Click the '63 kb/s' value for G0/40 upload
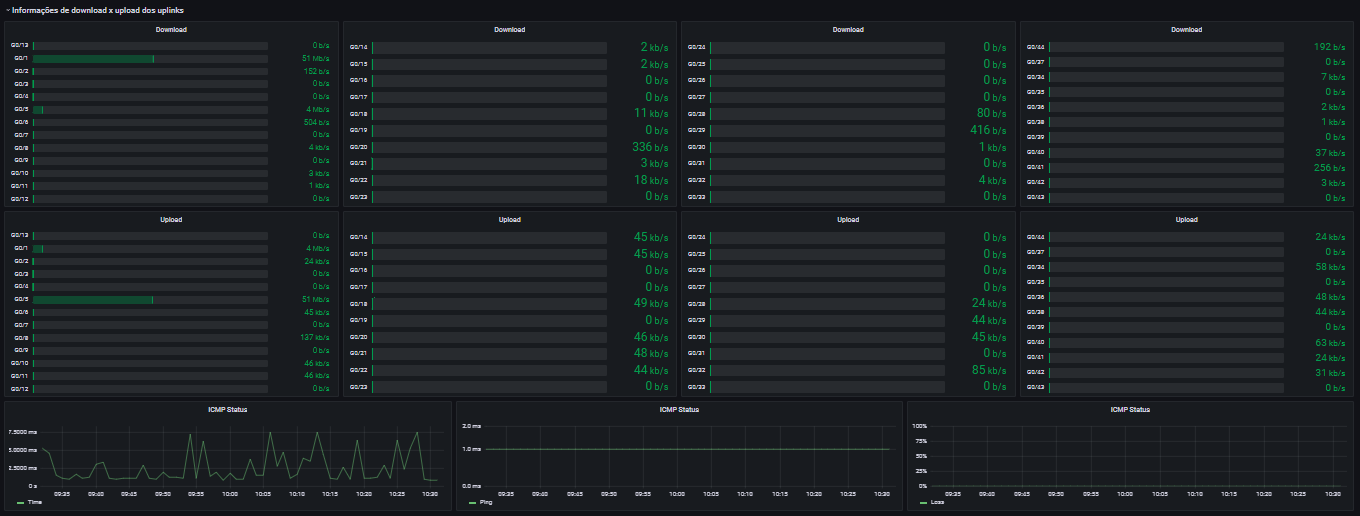 [x=1331, y=342]
